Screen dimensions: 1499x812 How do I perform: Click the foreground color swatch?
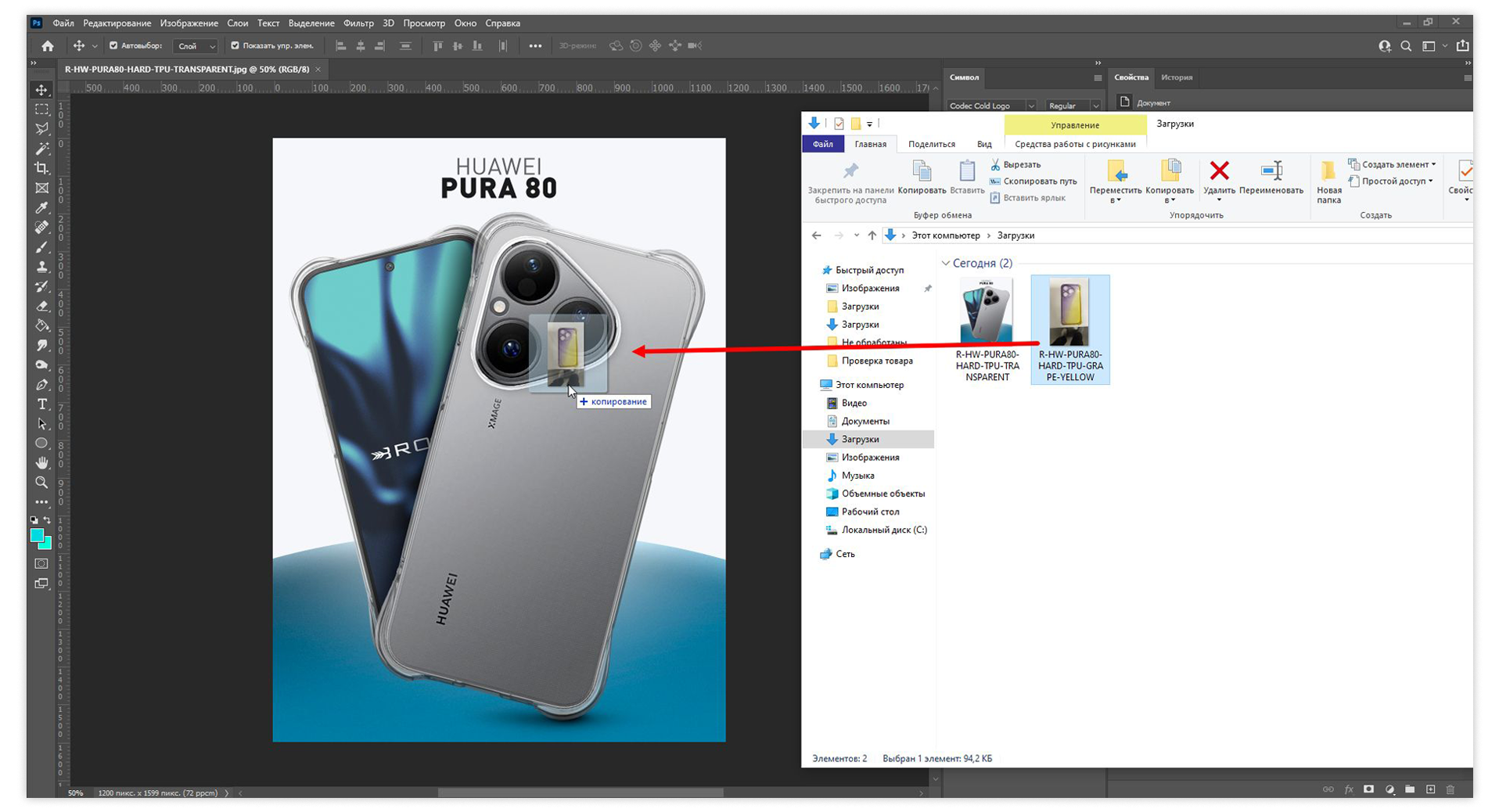pyautogui.click(x=37, y=535)
